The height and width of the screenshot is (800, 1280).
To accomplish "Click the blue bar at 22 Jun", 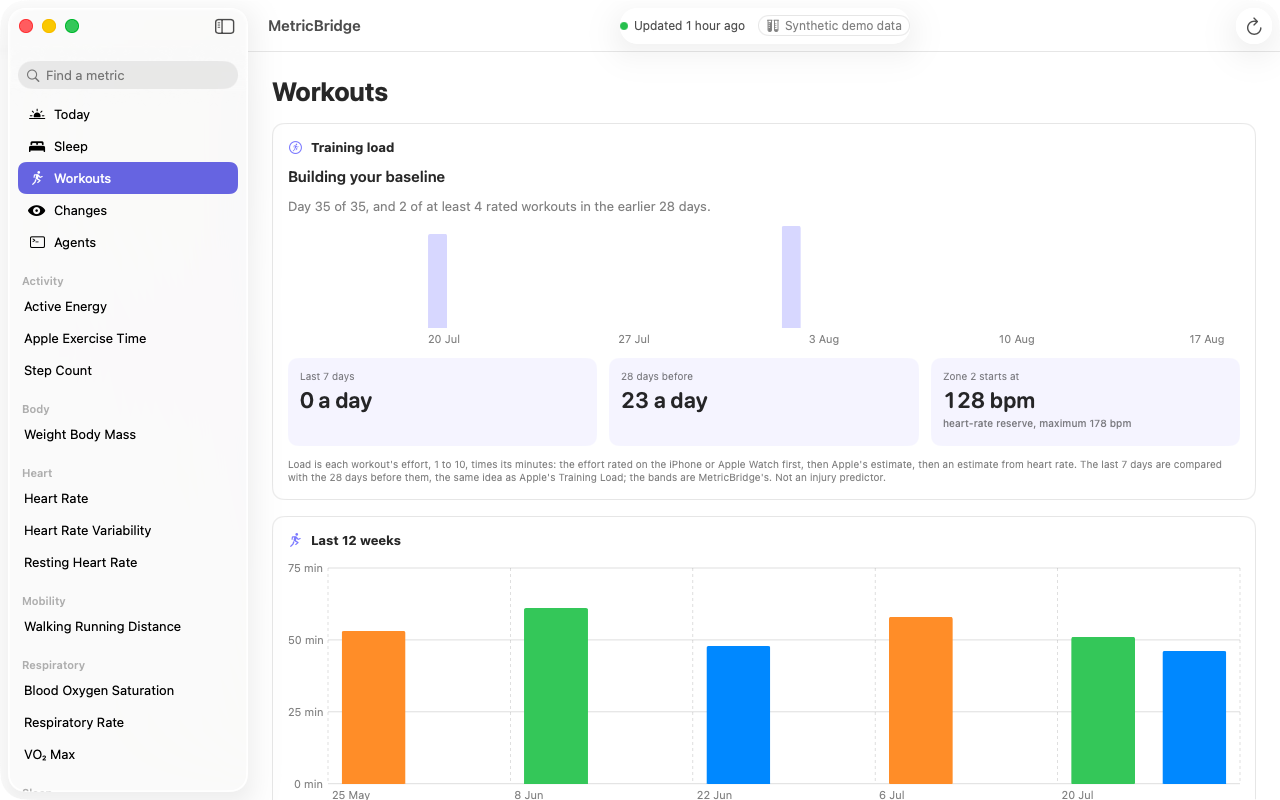I will pyautogui.click(x=738, y=715).
